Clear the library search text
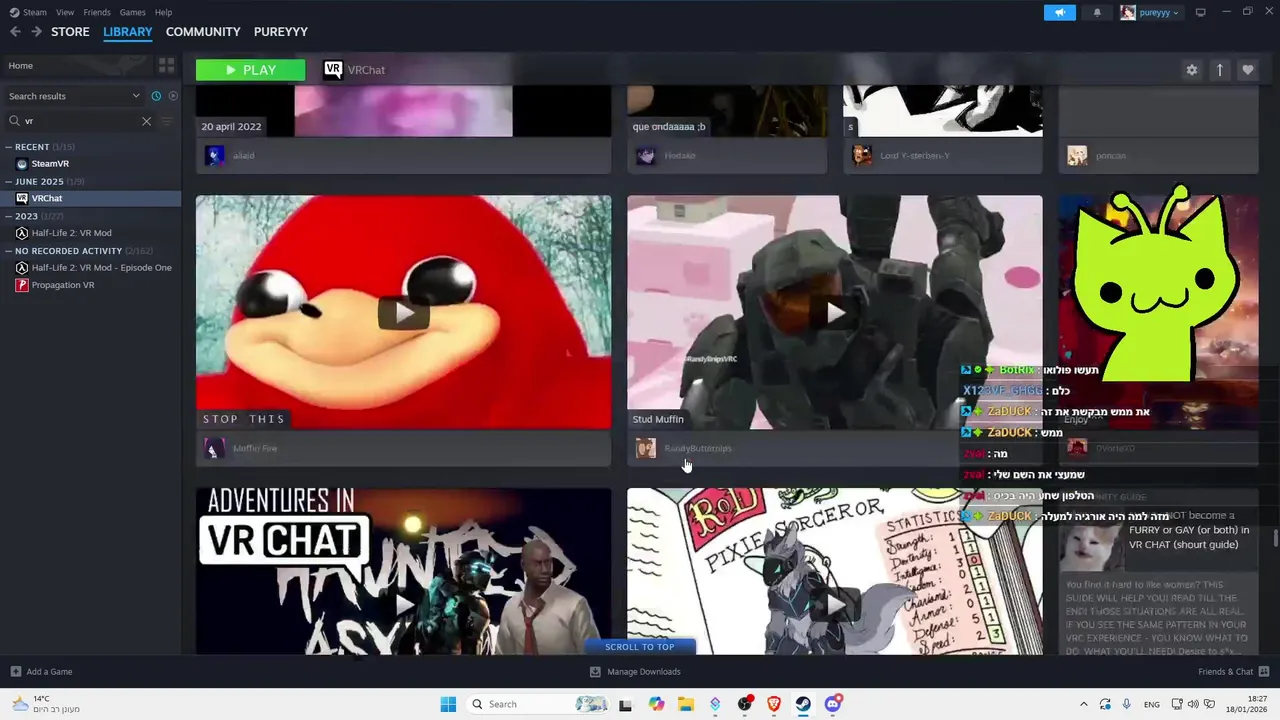The width and height of the screenshot is (1280, 720). point(146,121)
